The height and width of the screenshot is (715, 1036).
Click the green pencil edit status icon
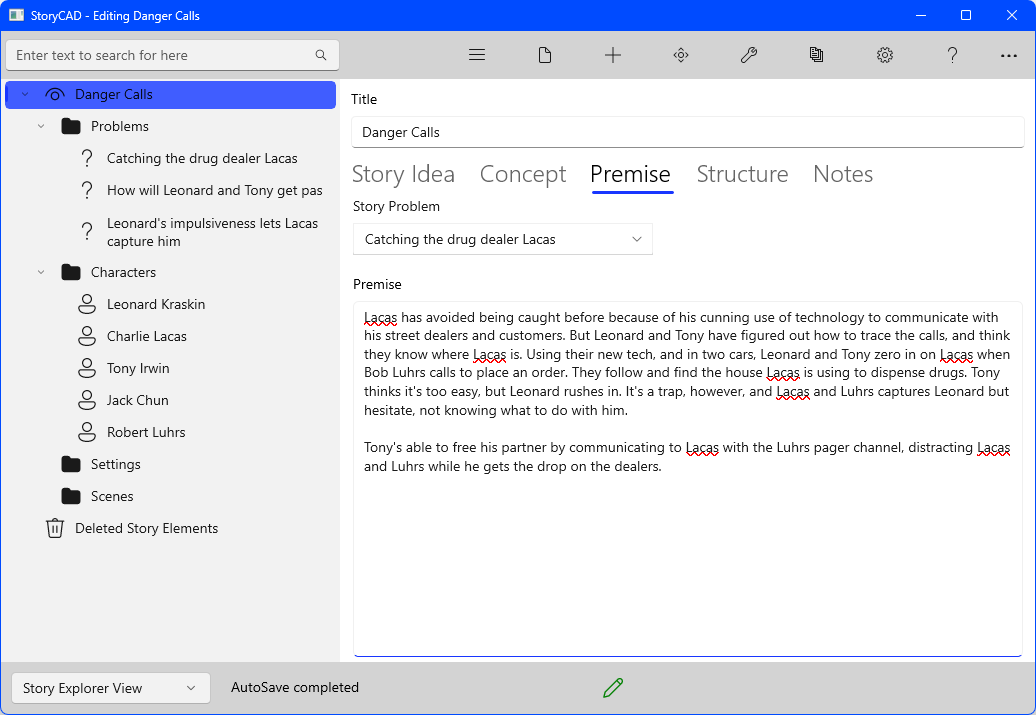pos(613,687)
